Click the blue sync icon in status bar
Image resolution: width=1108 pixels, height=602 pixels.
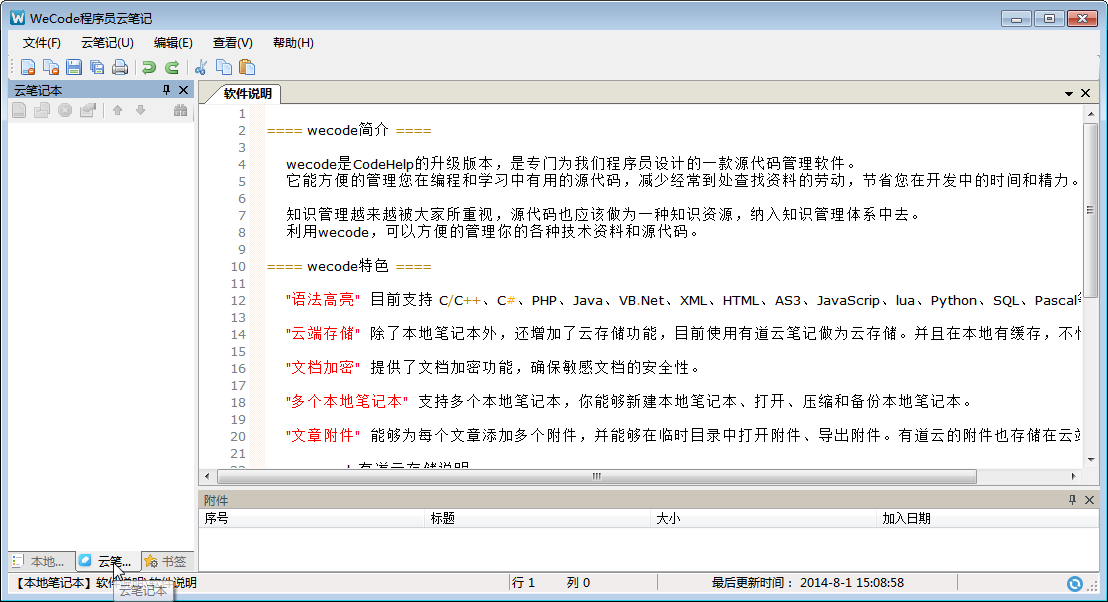[1075, 584]
